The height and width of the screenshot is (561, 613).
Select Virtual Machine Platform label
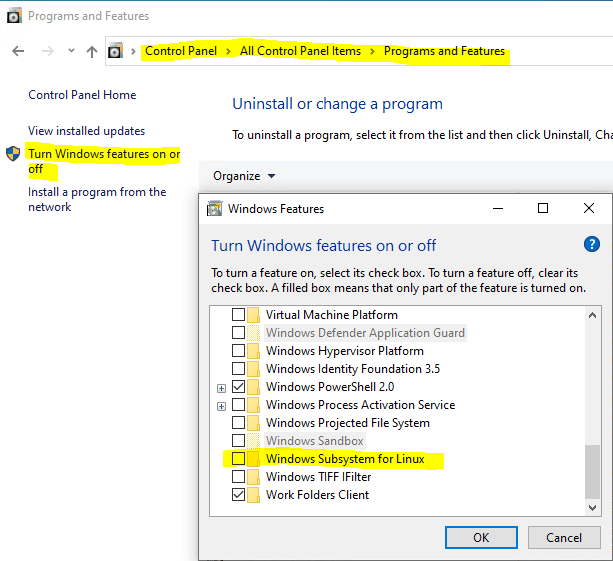click(x=332, y=315)
